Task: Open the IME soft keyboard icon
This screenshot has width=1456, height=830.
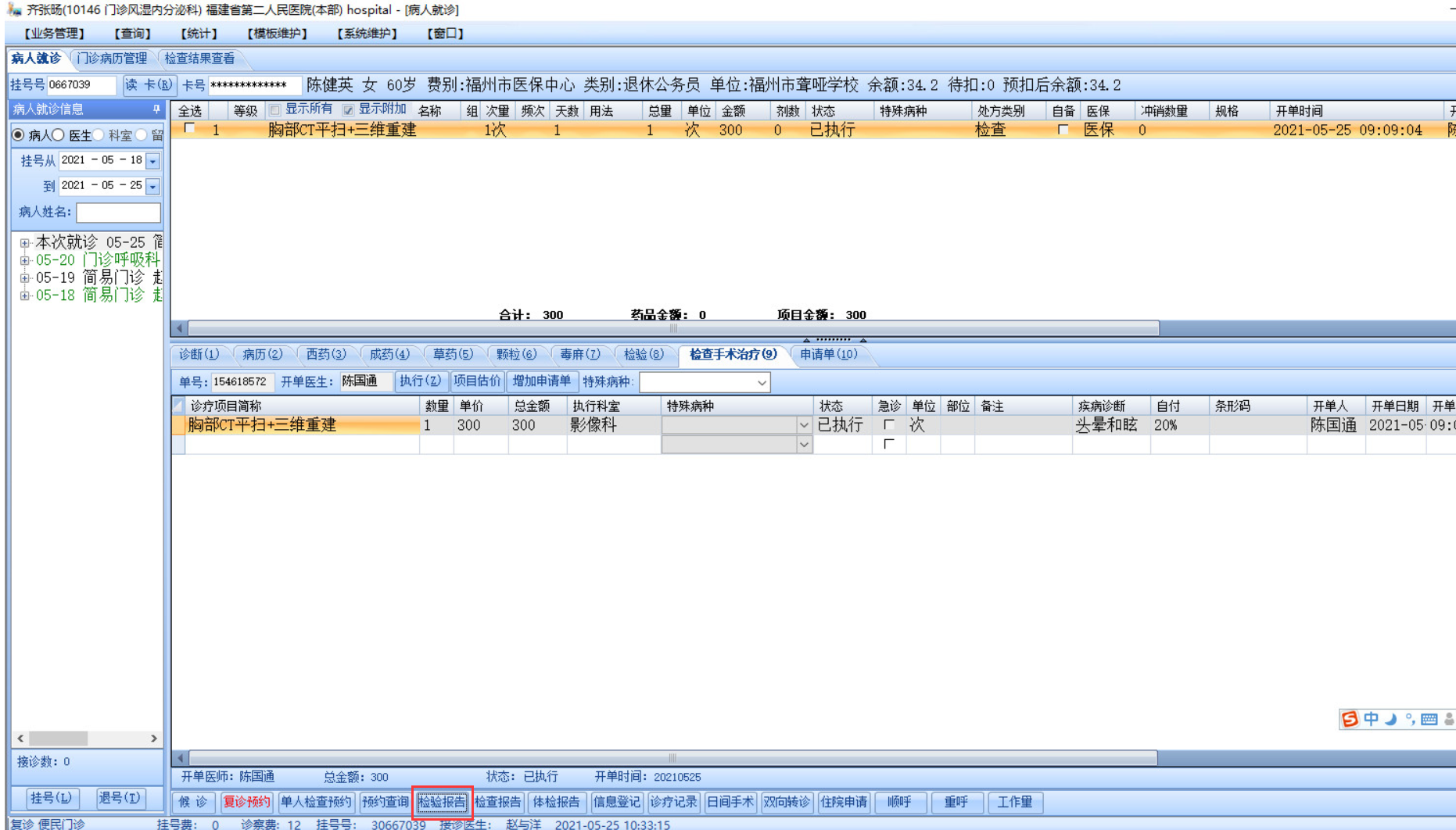Action: 1429,719
